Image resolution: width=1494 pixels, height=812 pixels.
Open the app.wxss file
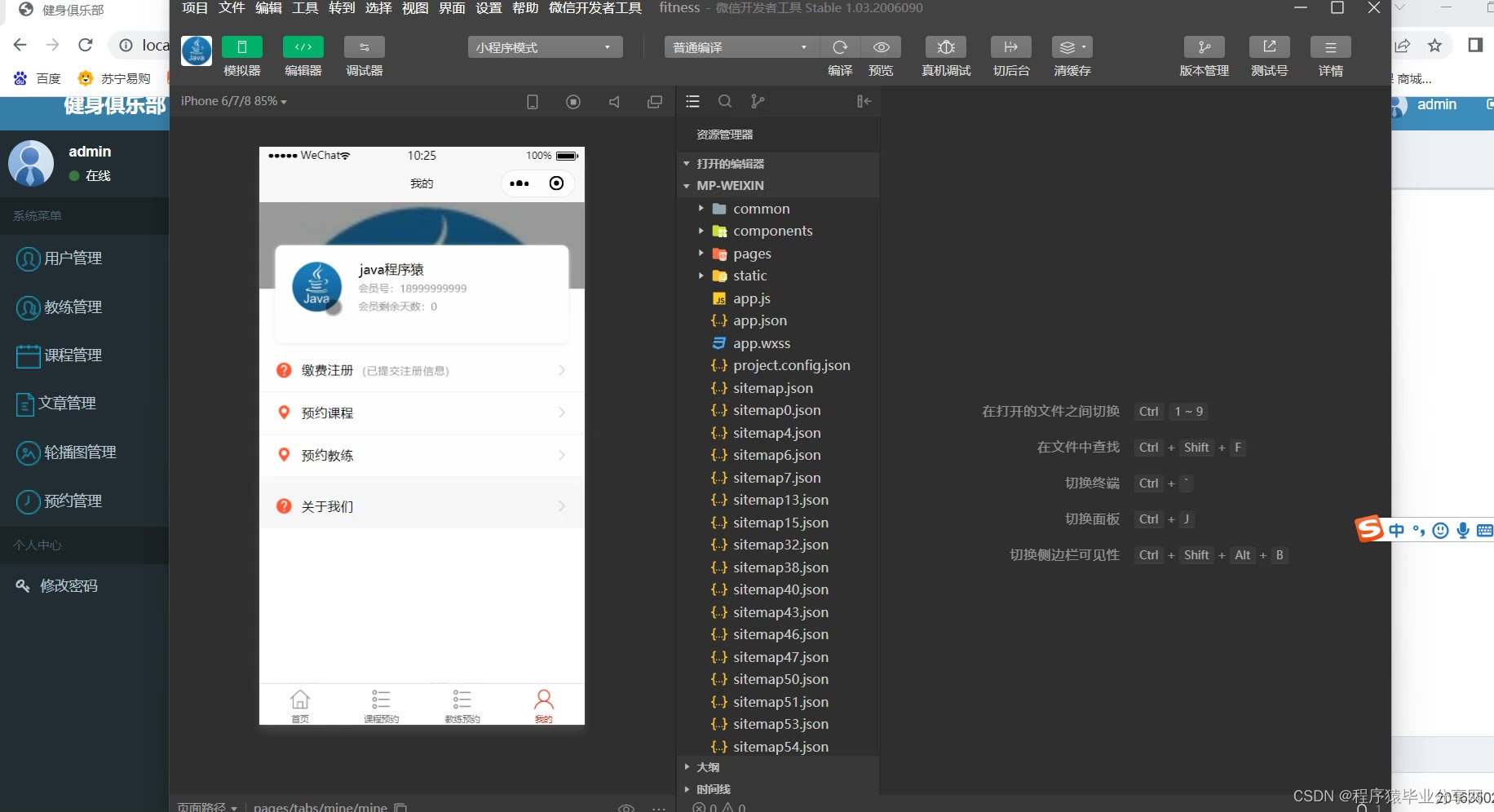pyautogui.click(x=778, y=343)
